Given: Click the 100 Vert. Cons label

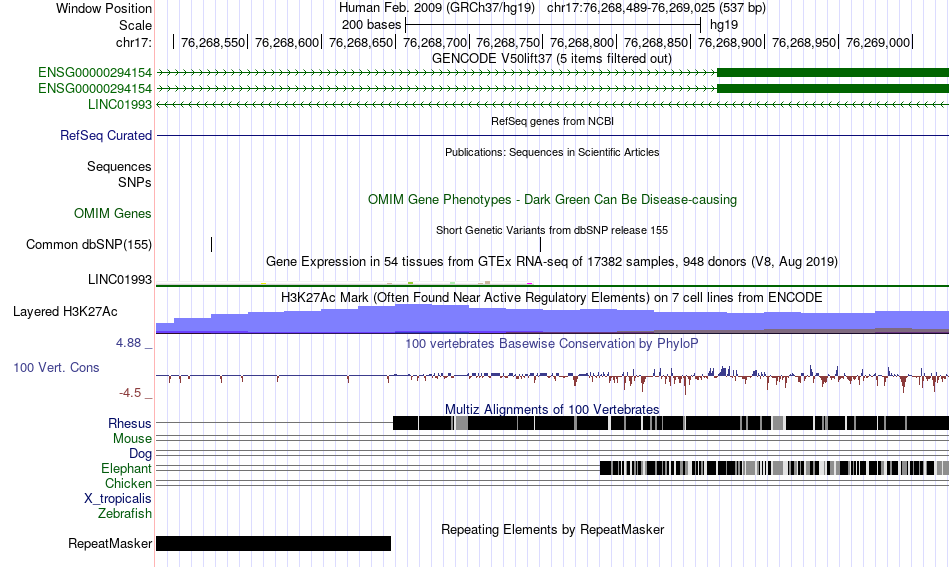Looking at the screenshot, I should click(x=56, y=367).
